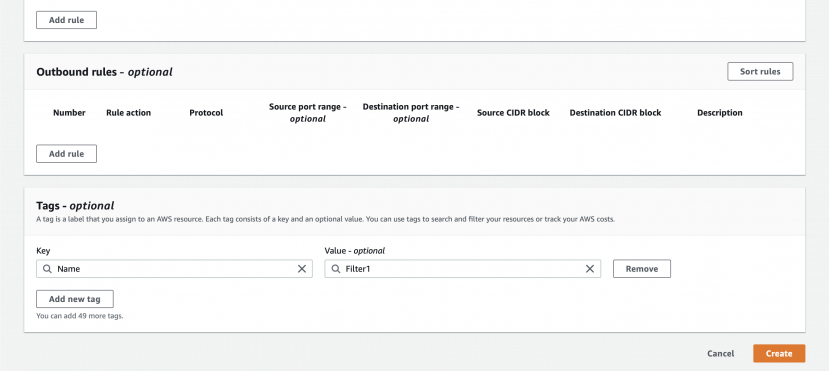The image size is (829, 371).
Task: Click the Key field label
Action: pyautogui.click(x=43, y=251)
